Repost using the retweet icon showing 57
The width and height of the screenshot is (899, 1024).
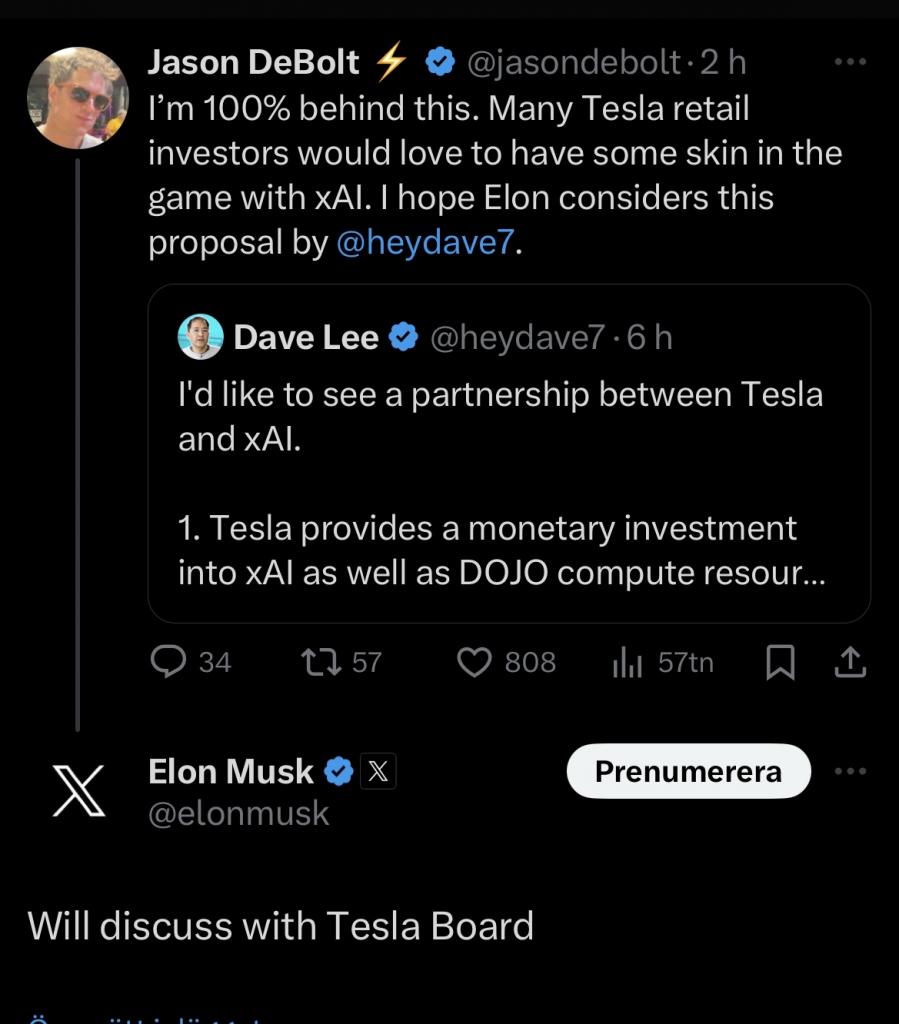click(x=321, y=662)
